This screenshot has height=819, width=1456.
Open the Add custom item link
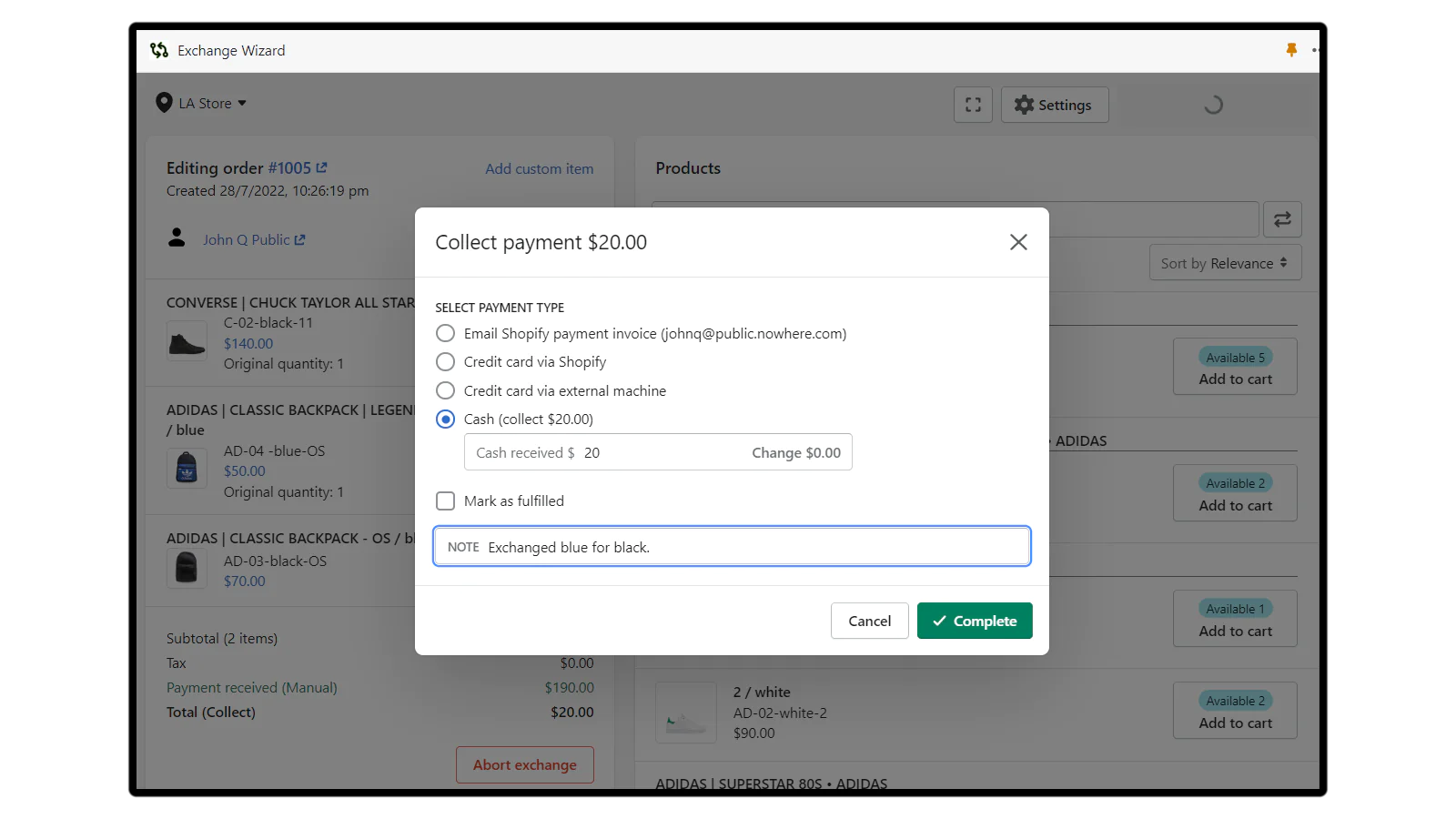(x=539, y=169)
